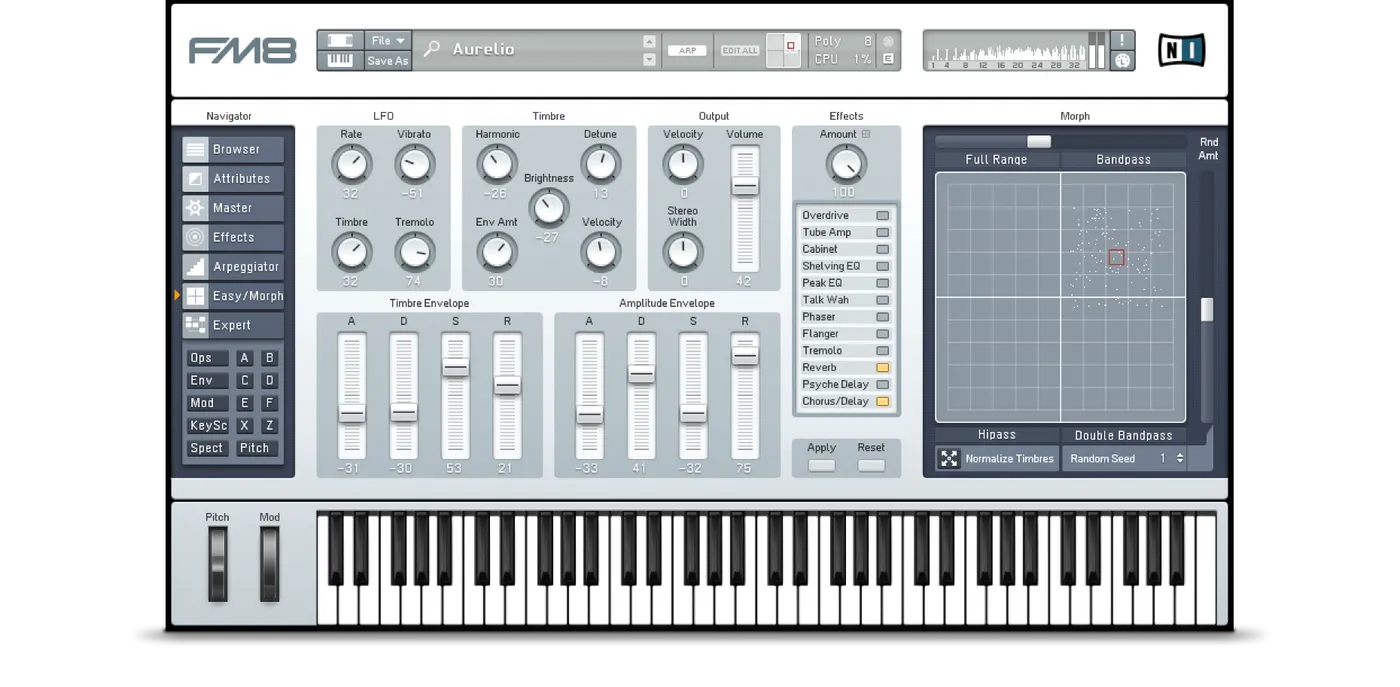Click the ARP button
1400x687 pixels.
[687, 51]
